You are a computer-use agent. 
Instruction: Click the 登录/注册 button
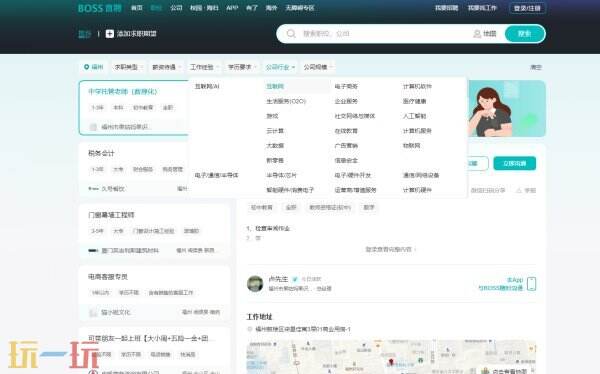527,8
